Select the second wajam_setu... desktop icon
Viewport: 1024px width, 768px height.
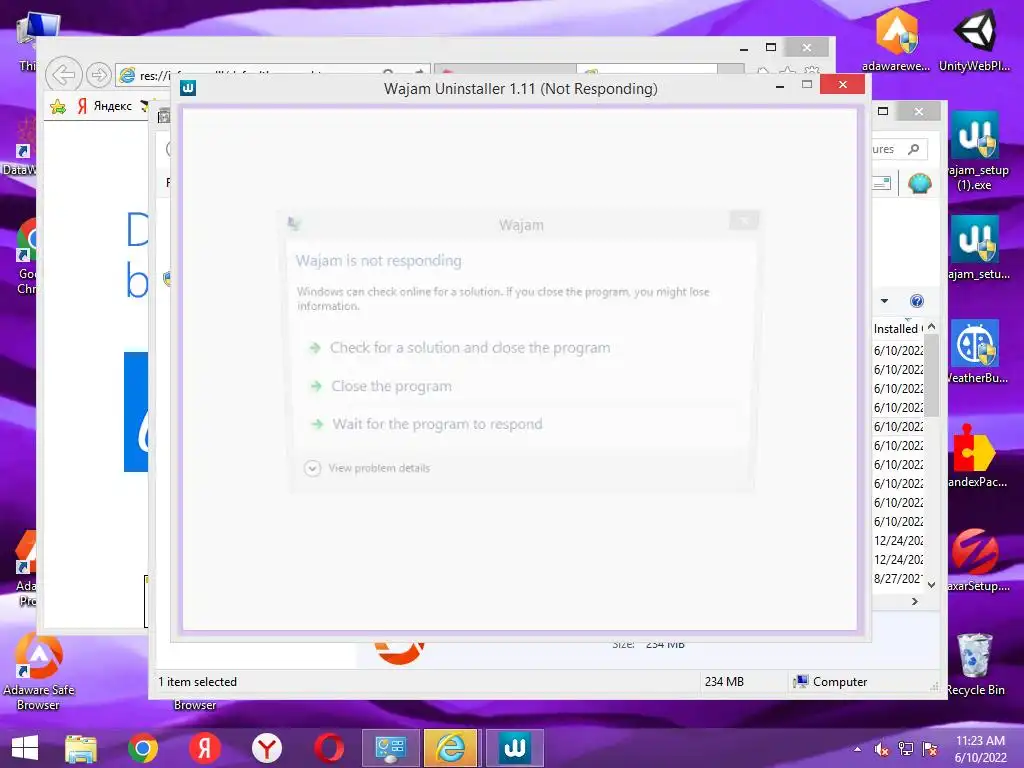point(978,249)
